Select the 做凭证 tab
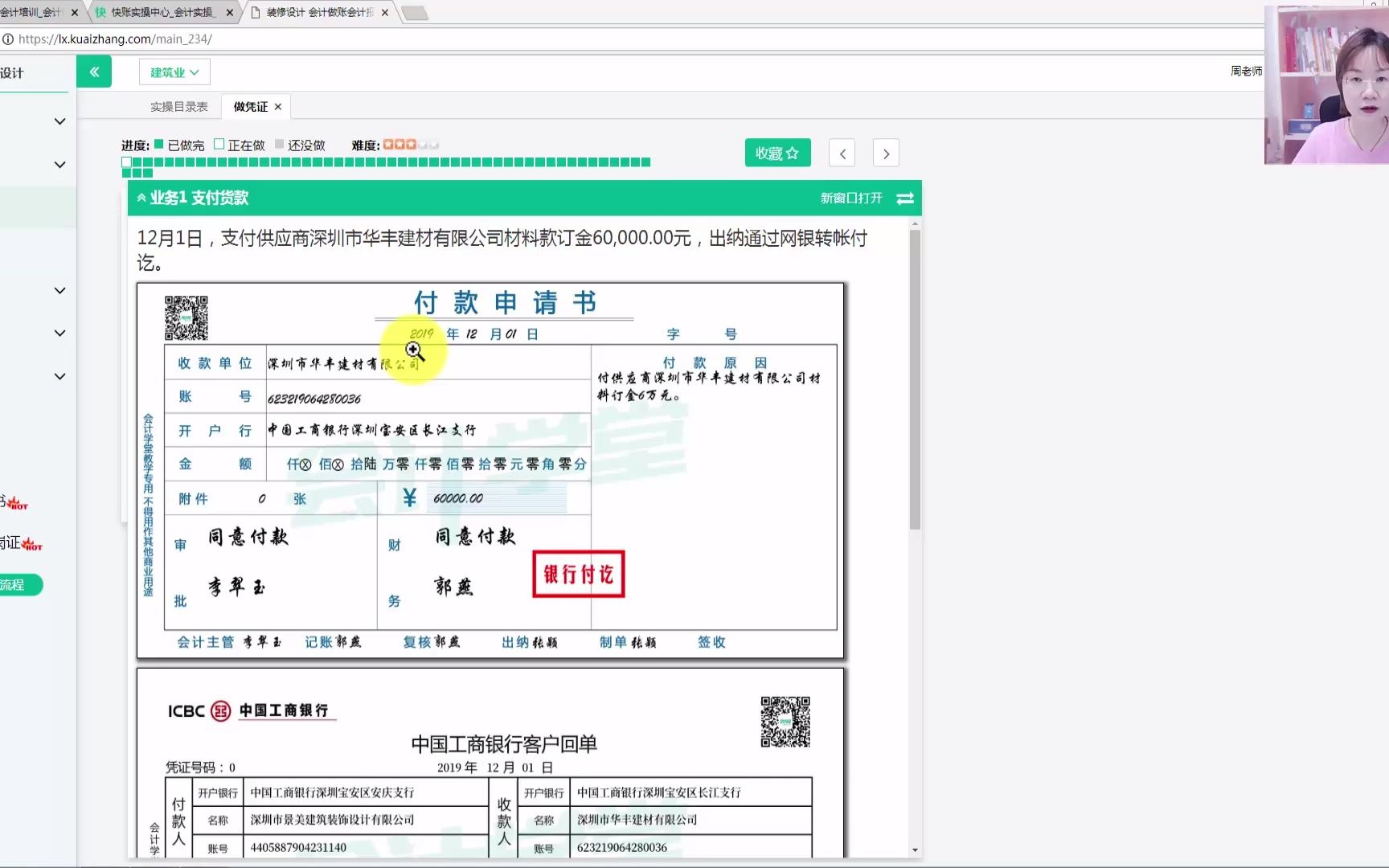Screen dimensions: 1389x868 coord(251,107)
